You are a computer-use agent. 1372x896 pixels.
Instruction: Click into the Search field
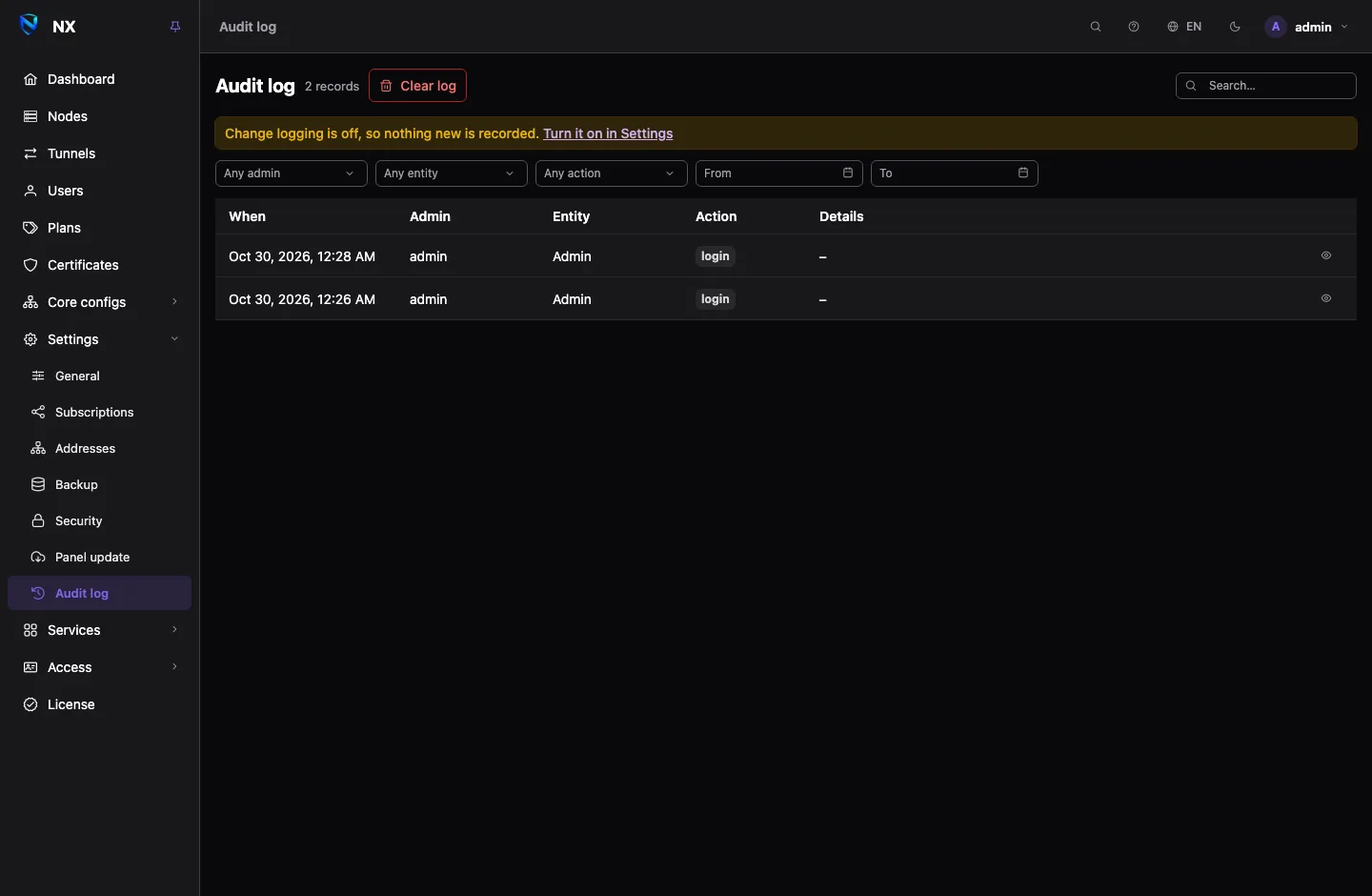point(1266,86)
